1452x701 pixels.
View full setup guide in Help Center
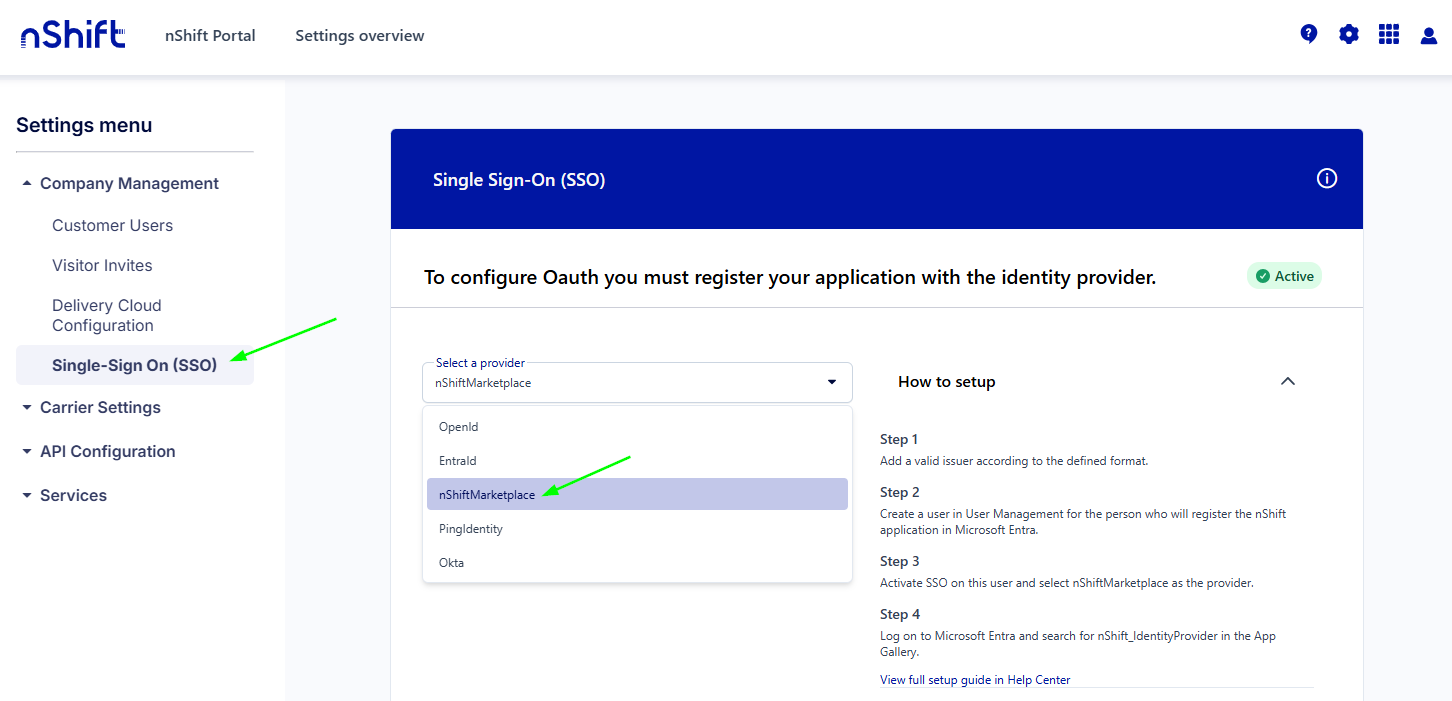(x=975, y=679)
